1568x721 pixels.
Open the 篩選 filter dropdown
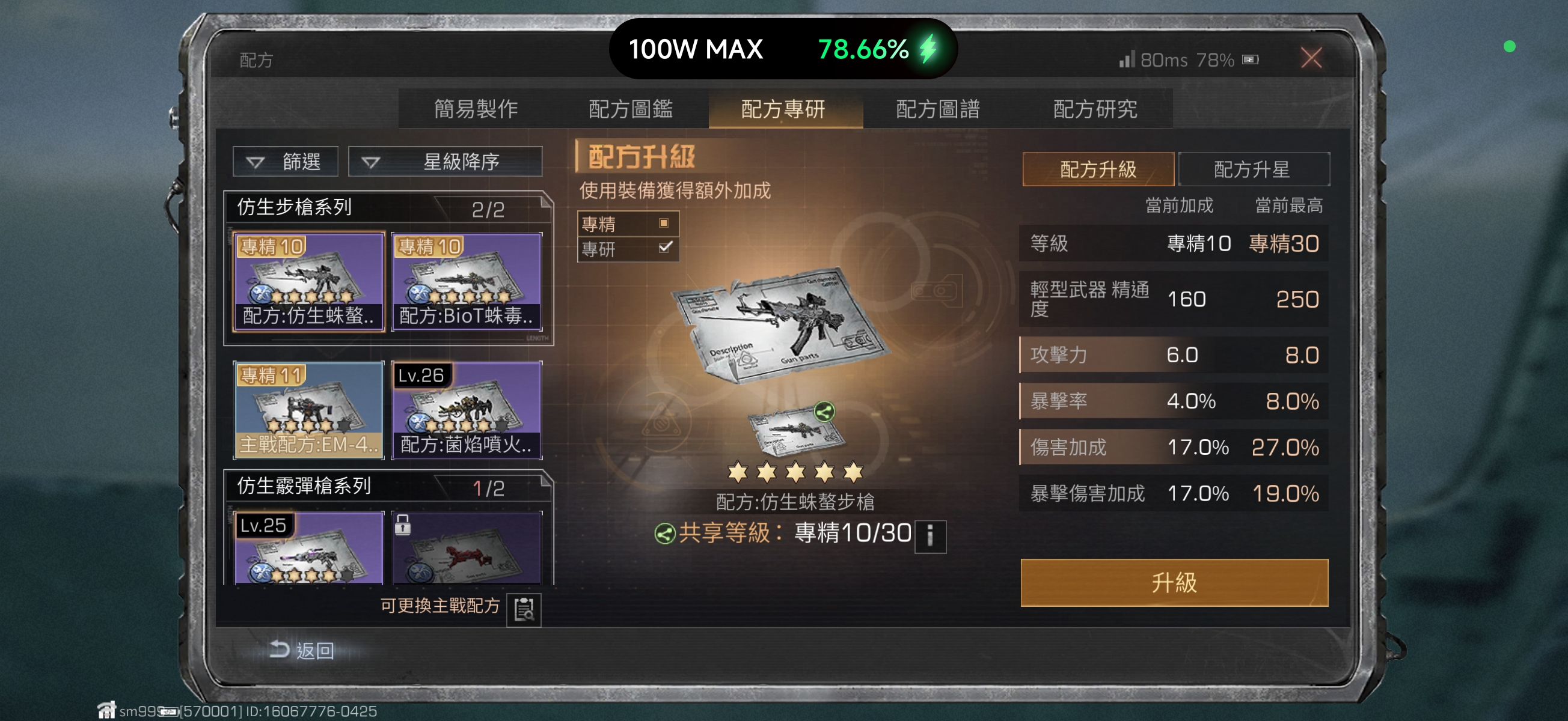(x=286, y=162)
